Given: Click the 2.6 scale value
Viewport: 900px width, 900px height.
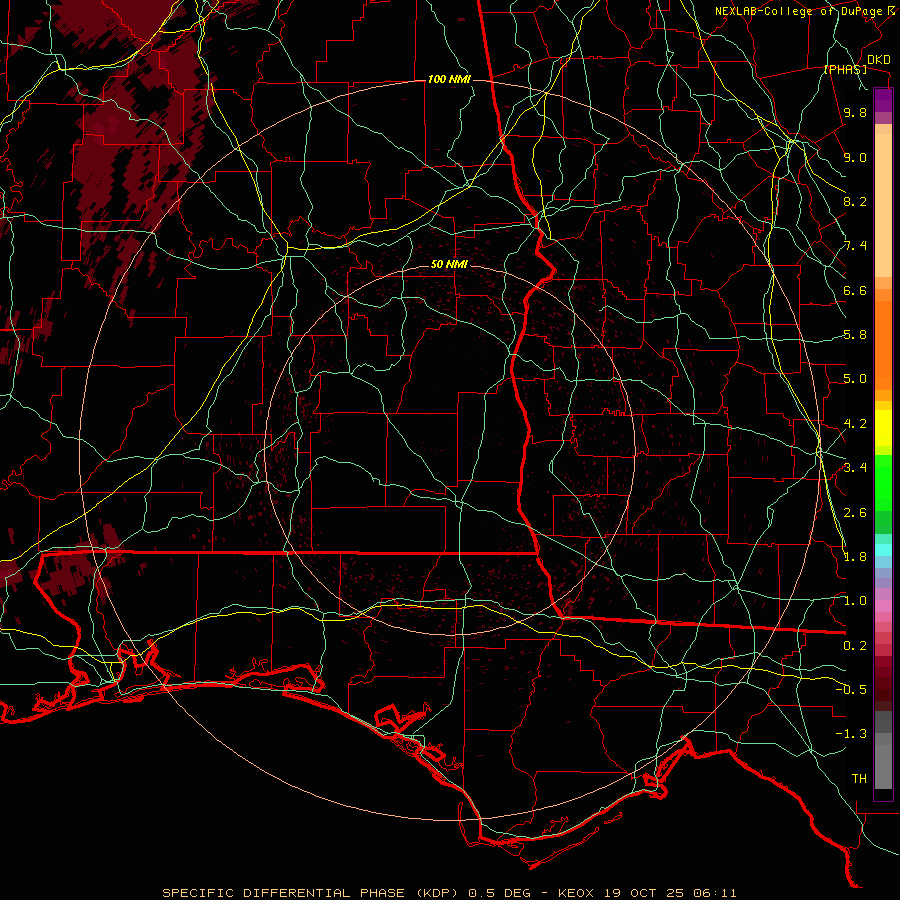Looking at the screenshot, I should [x=855, y=513].
